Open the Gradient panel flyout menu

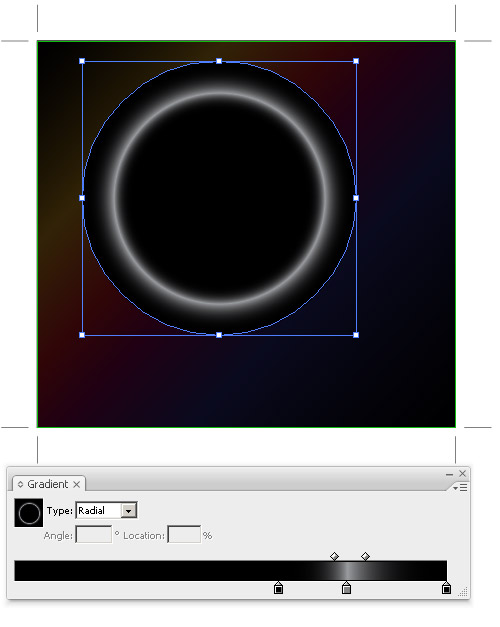460,487
